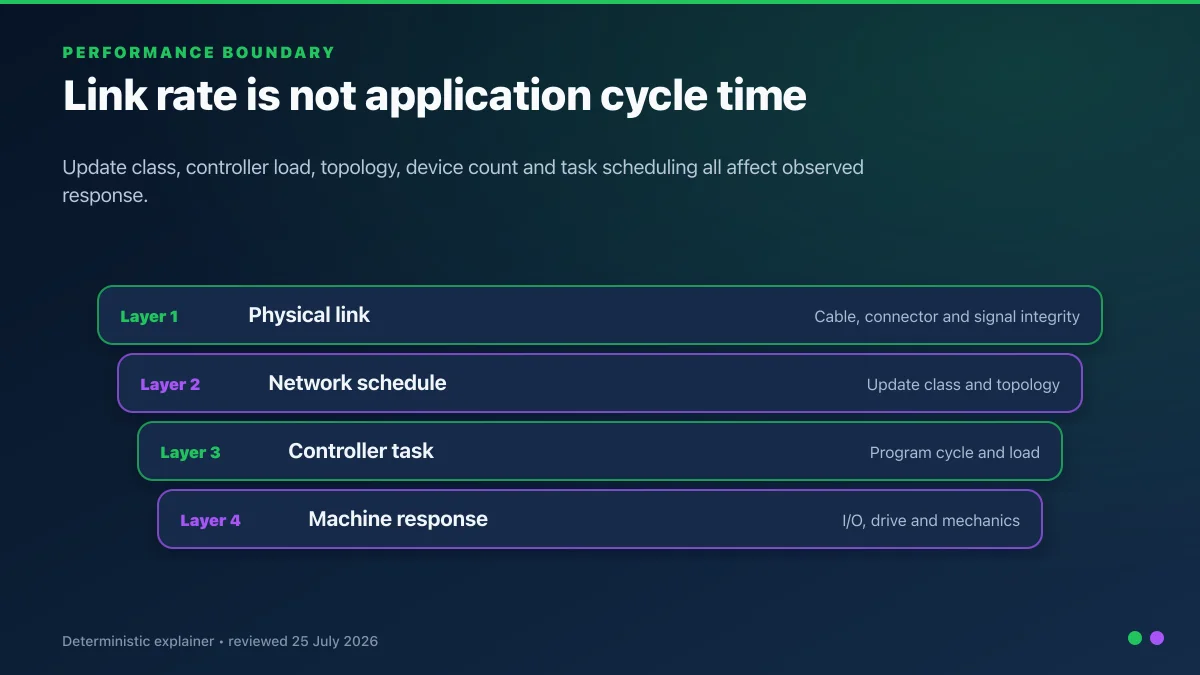Click the slide title about link rate
This screenshot has height=675, width=1200.
[x=435, y=96]
